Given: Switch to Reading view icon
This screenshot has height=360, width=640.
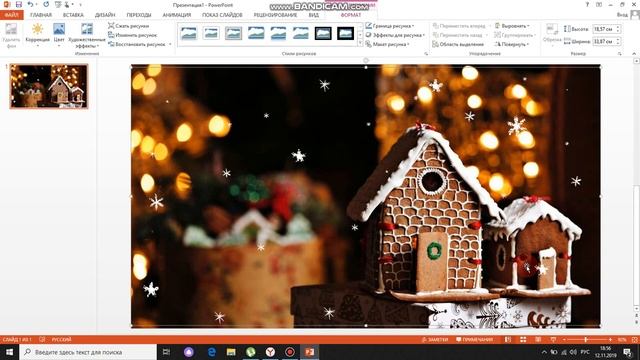Looking at the screenshot, I should click(x=538, y=340).
